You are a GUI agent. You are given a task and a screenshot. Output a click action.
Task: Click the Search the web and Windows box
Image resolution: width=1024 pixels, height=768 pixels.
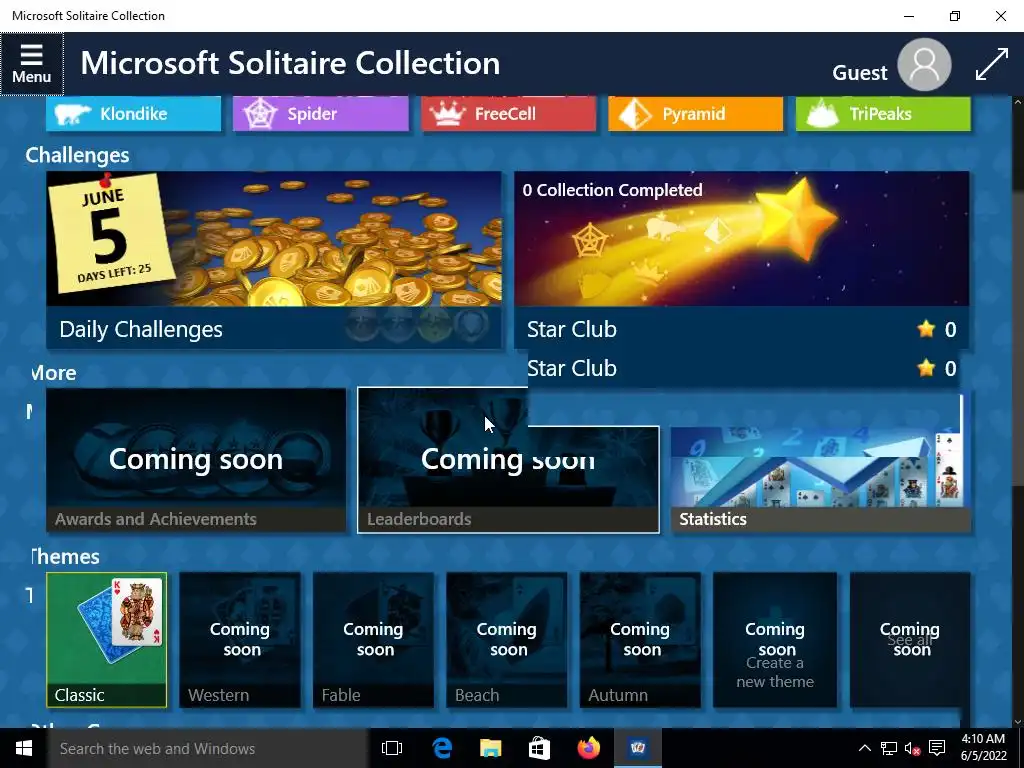coord(208,748)
